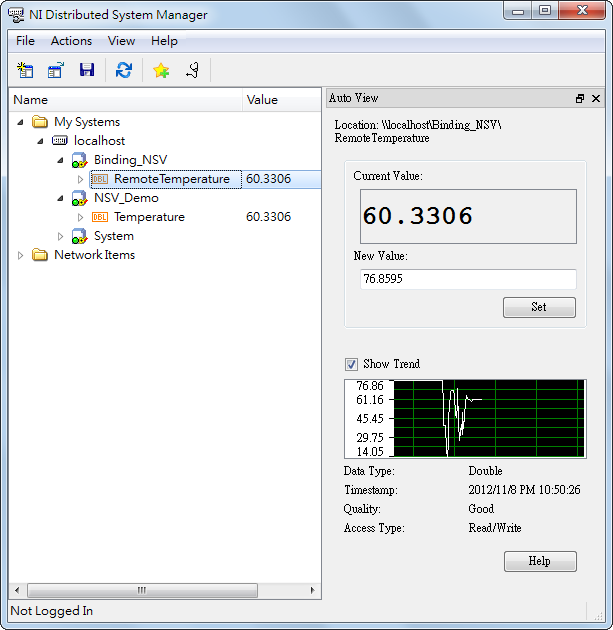Click the new view toolbar icon

(25, 70)
